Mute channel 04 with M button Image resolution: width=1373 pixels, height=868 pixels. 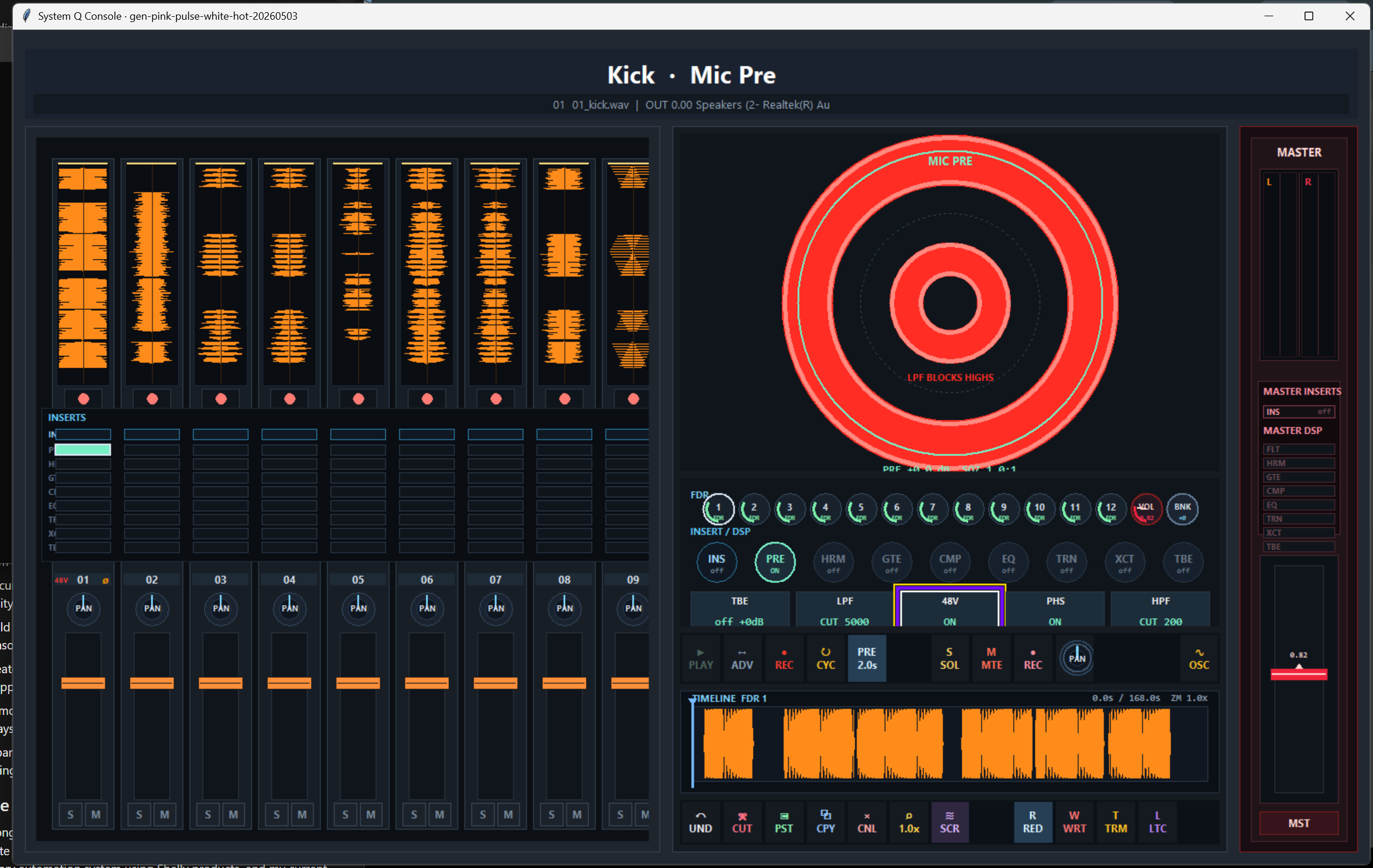(x=302, y=815)
